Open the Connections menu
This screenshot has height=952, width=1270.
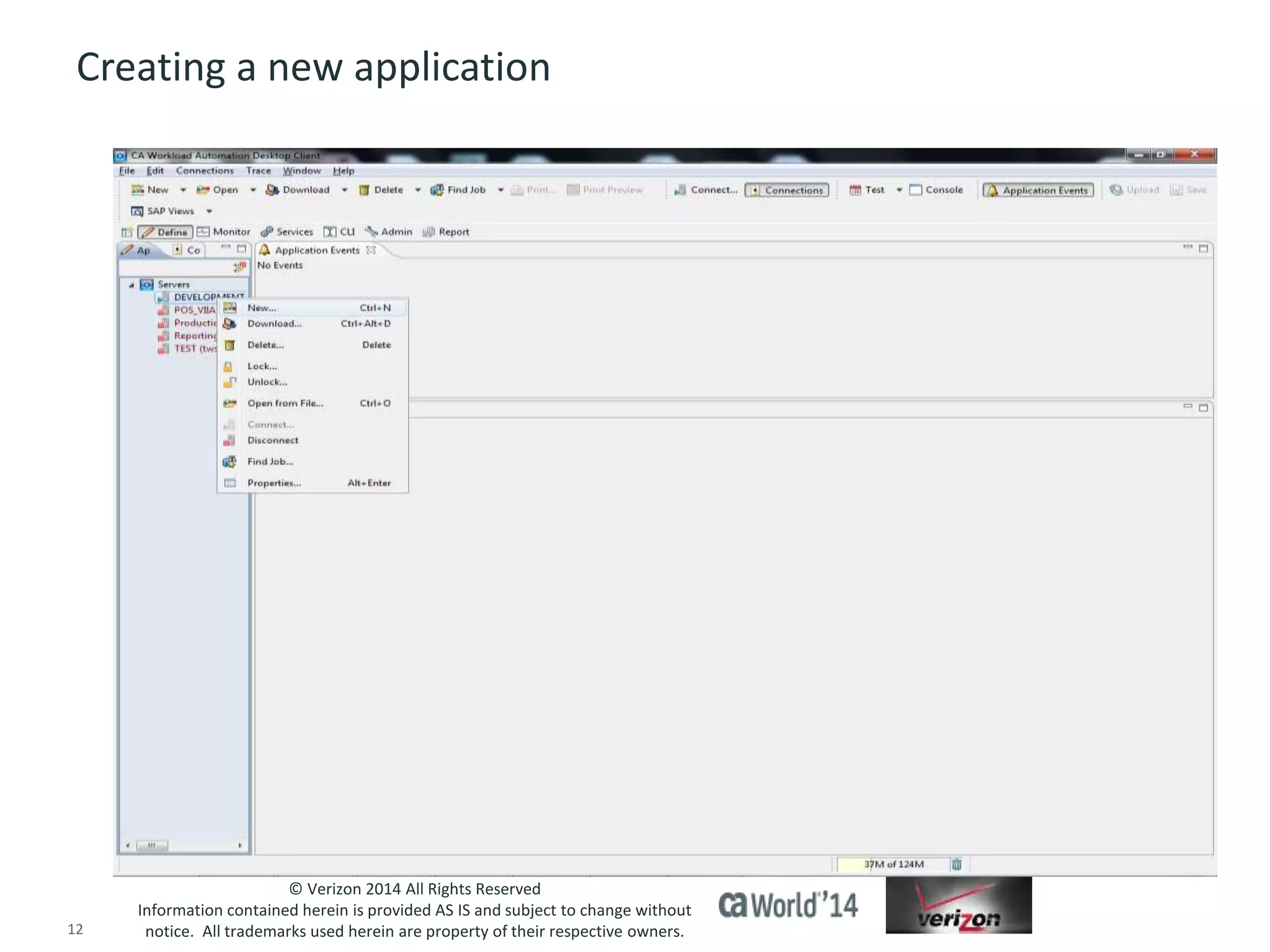pos(205,171)
